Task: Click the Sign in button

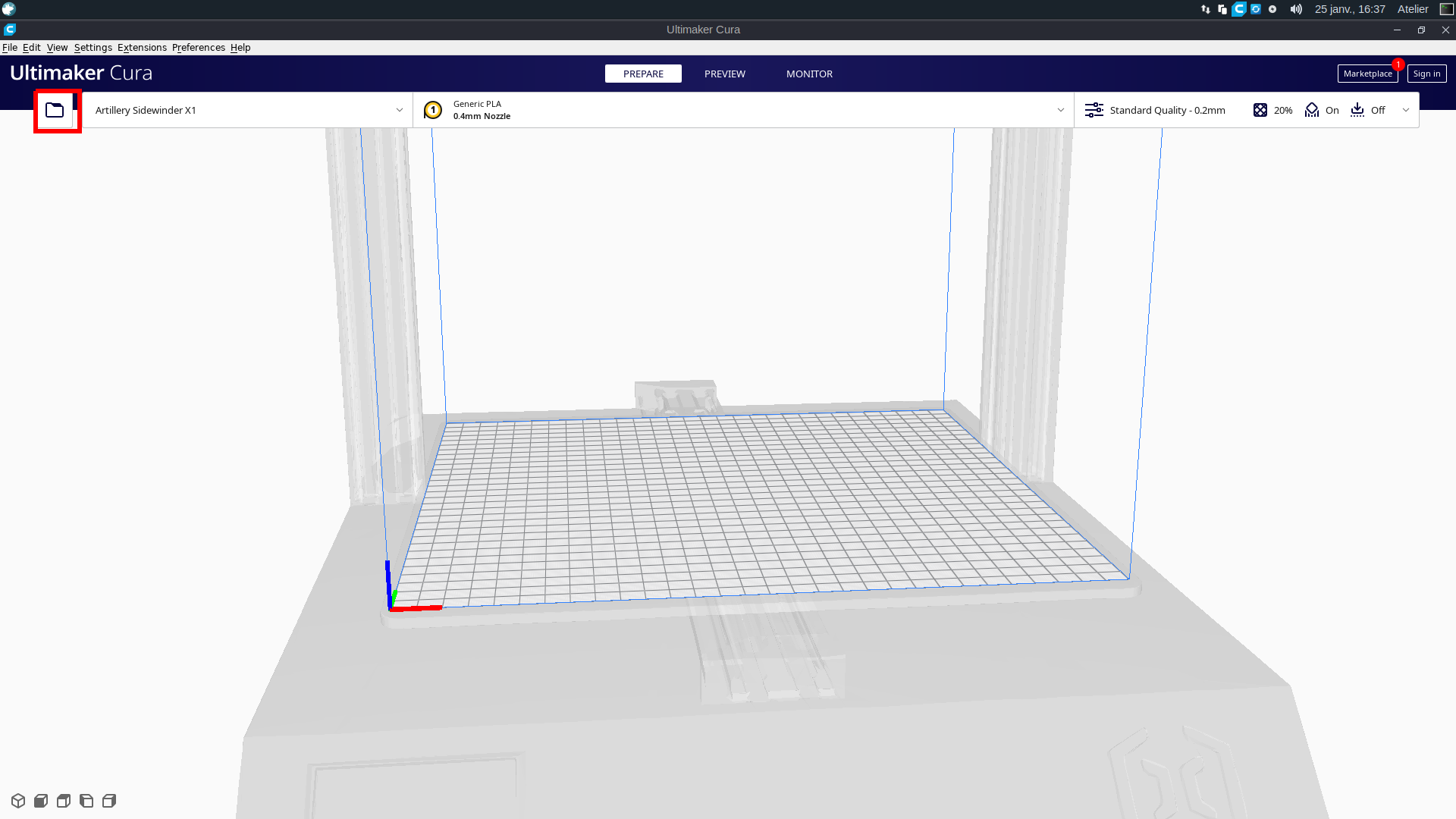Action: pyautogui.click(x=1426, y=74)
